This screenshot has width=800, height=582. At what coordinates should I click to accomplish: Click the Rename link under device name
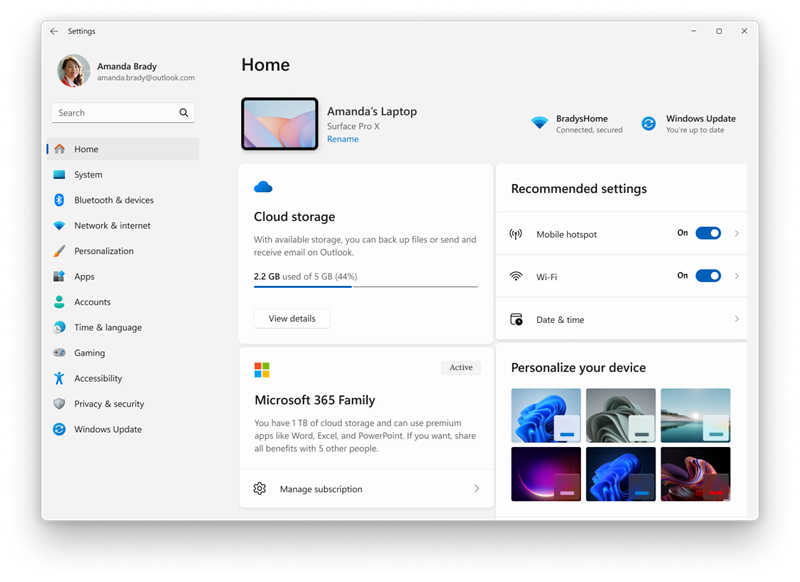pyautogui.click(x=342, y=139)
